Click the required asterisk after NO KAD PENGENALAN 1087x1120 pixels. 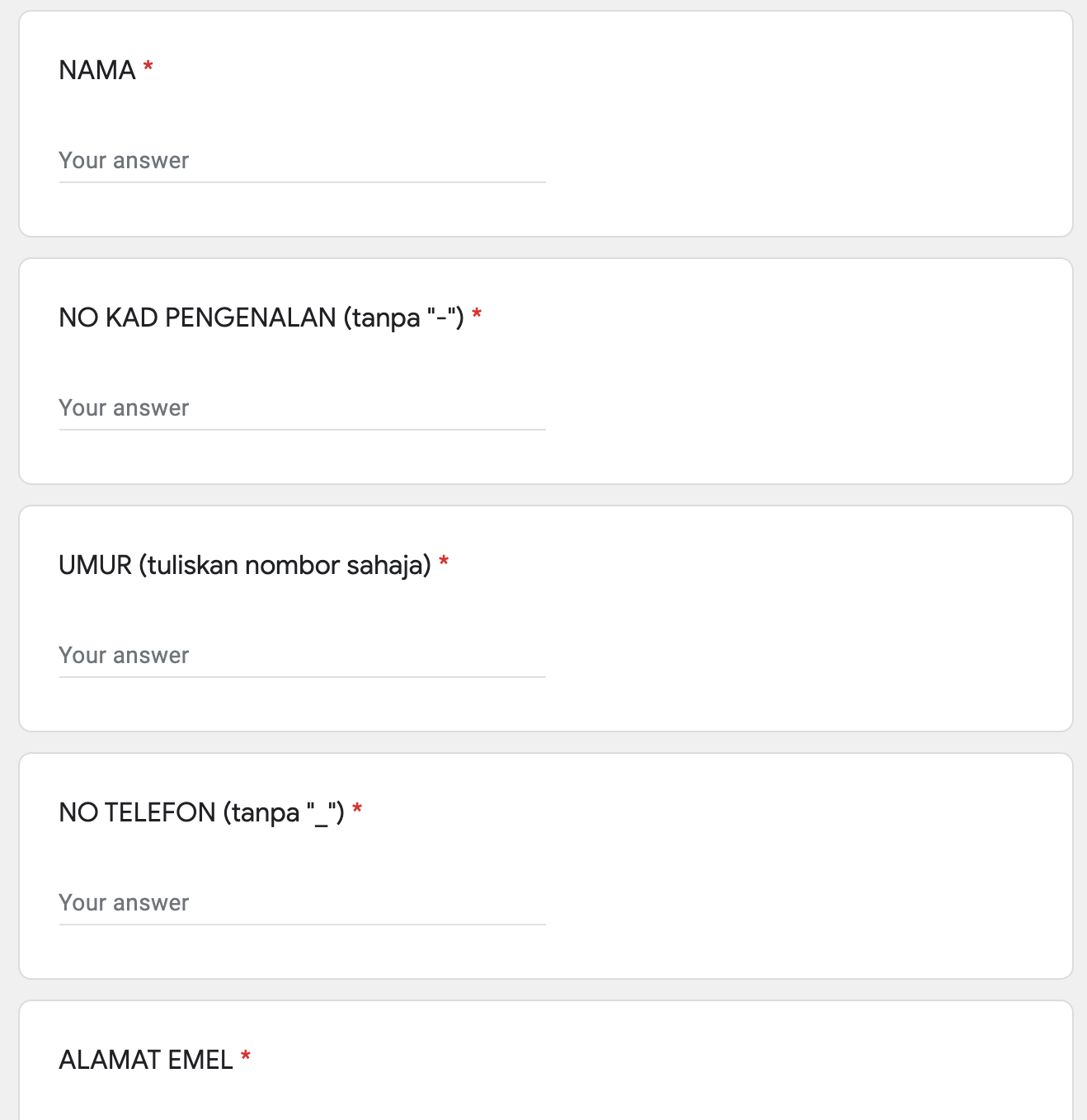click(477, 314)
